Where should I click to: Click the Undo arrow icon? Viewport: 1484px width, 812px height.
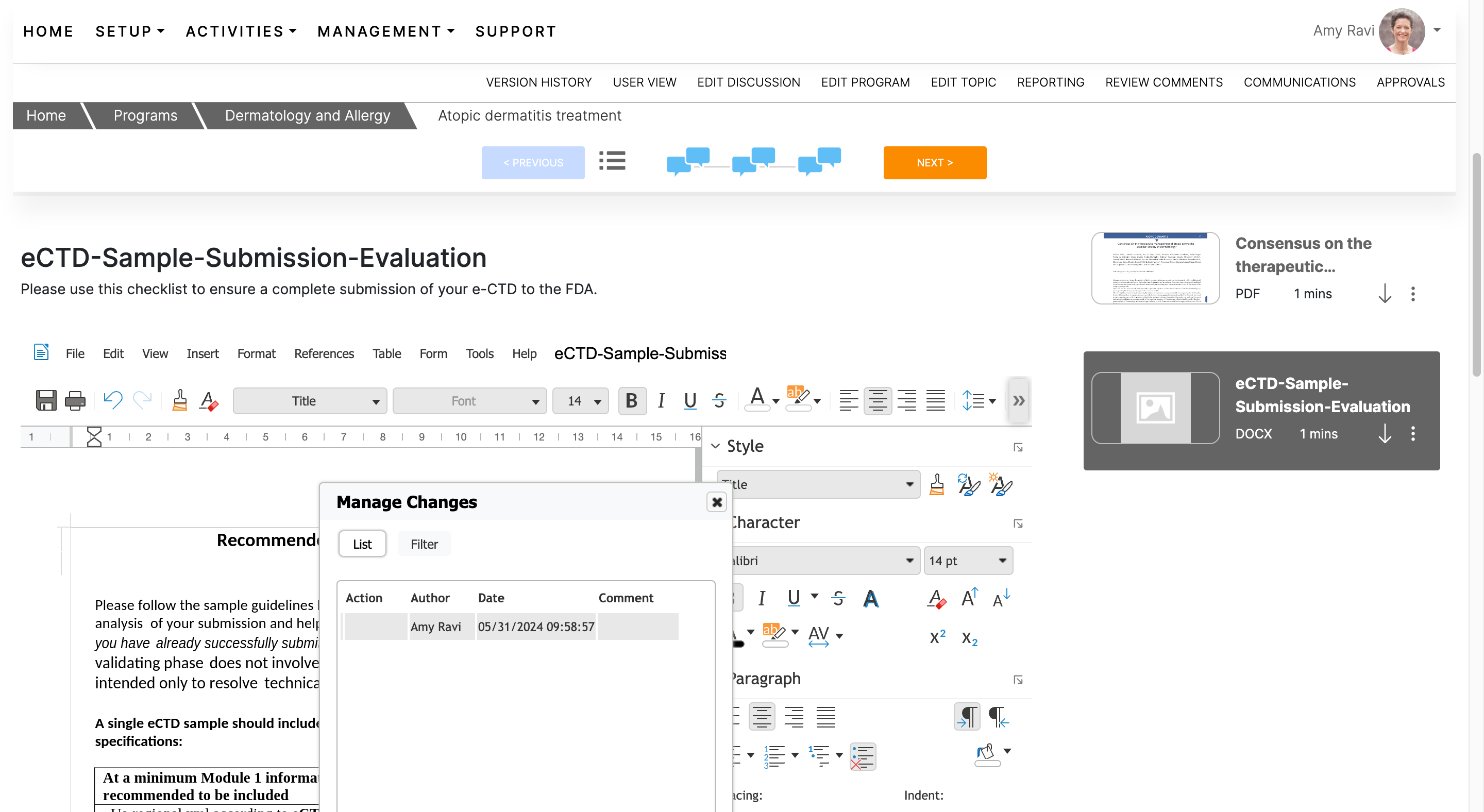pyautogui.click(x=113, y=400)
